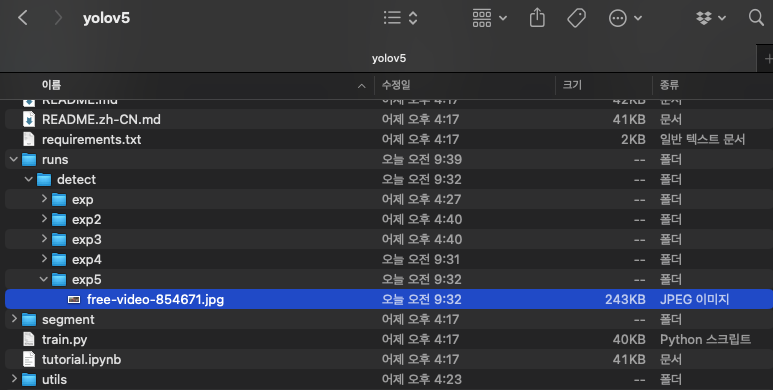The height and width of the screenshot is (390, 773).
Task: Open the ellipsis action menu
Action: [625, 18]
